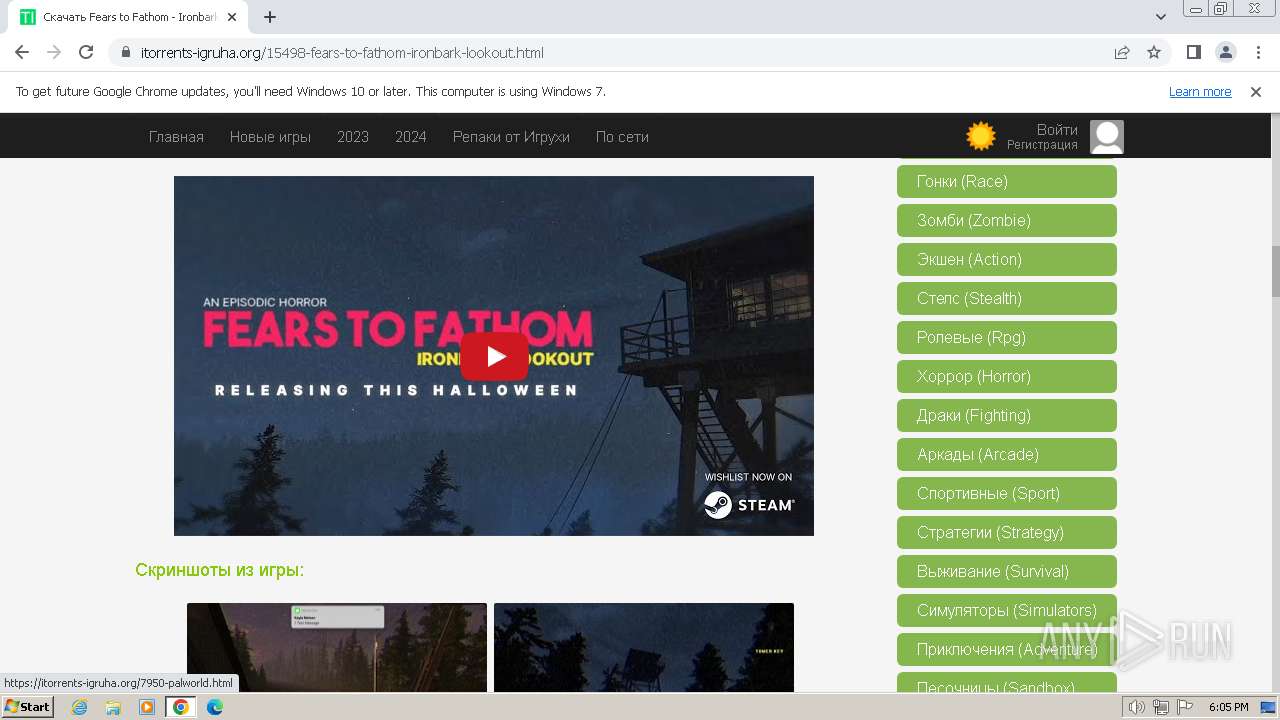Open network tray icon

coord(1161,707)
